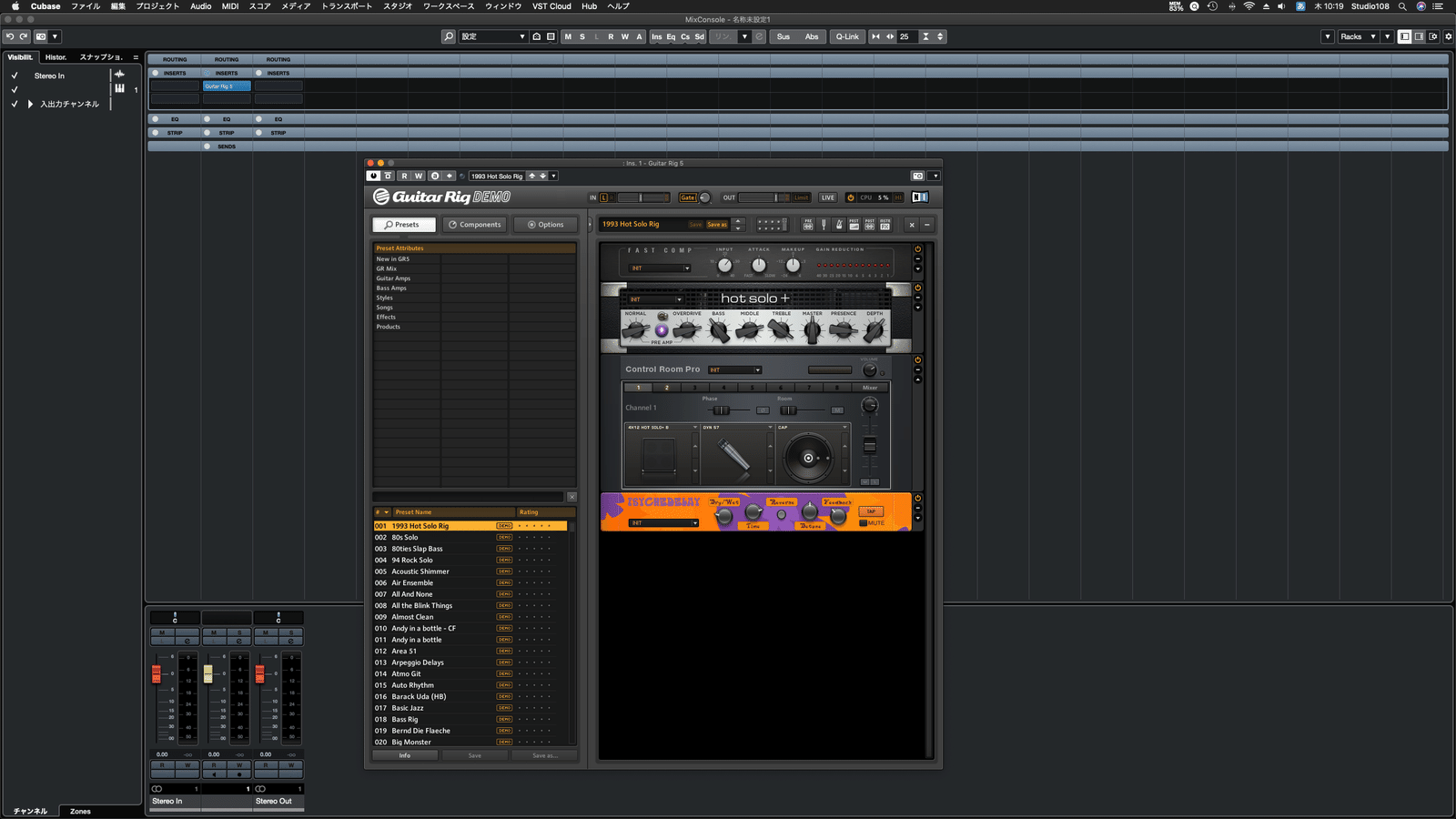
Task: Open the VST Cloud menu
Action: click(x=551, y=6)
